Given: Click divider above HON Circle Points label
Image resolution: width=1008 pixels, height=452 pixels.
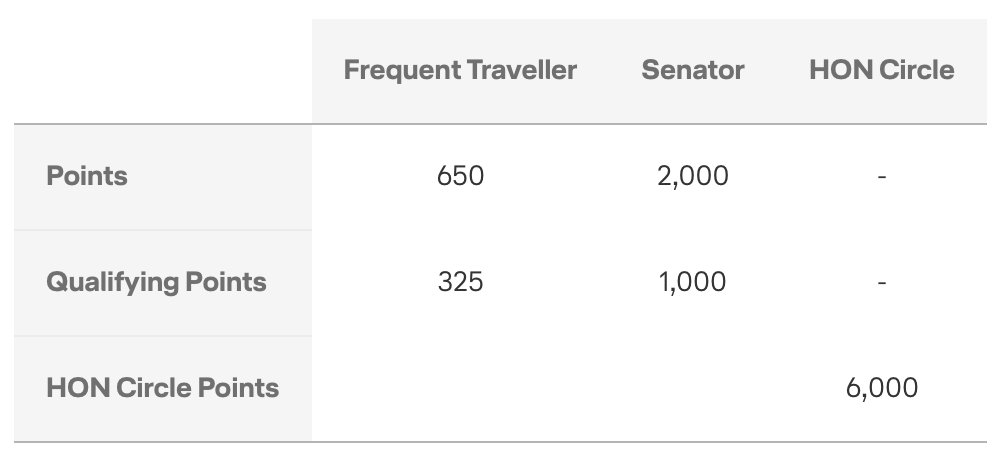Looking at the screenshot, I should [163, 336].
